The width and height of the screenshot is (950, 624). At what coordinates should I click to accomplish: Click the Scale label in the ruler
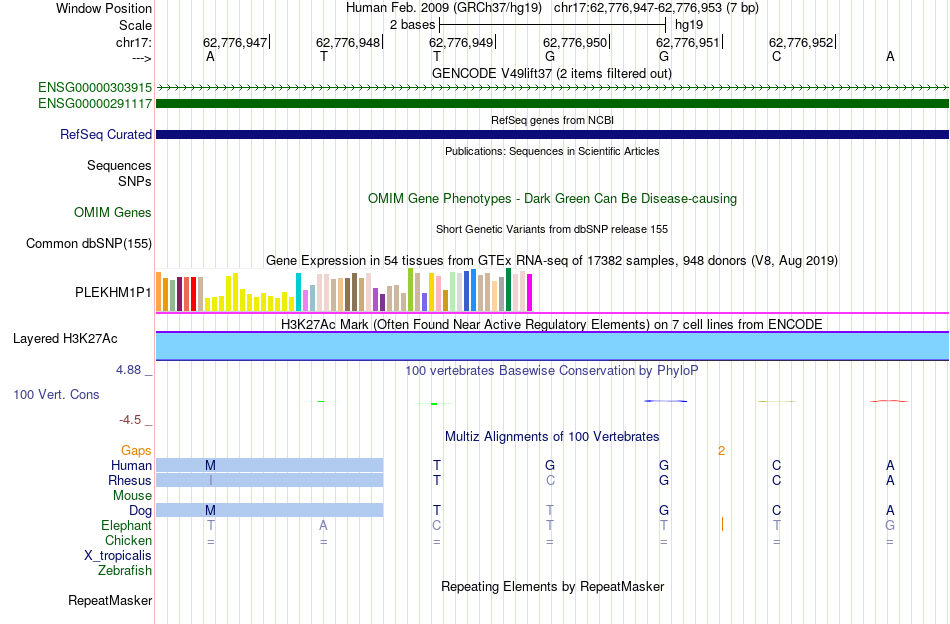(x=135, y=25)
